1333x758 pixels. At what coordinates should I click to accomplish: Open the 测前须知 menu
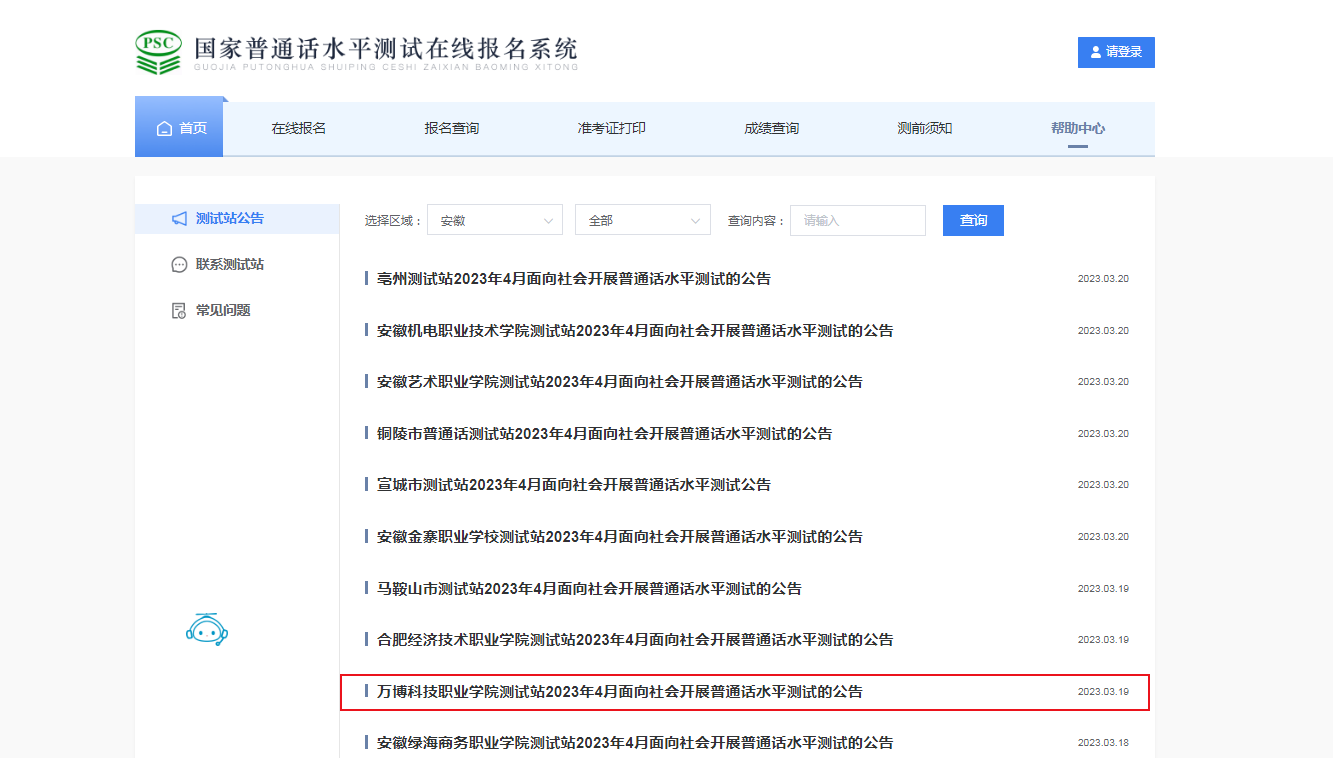[x=925, y=128]
